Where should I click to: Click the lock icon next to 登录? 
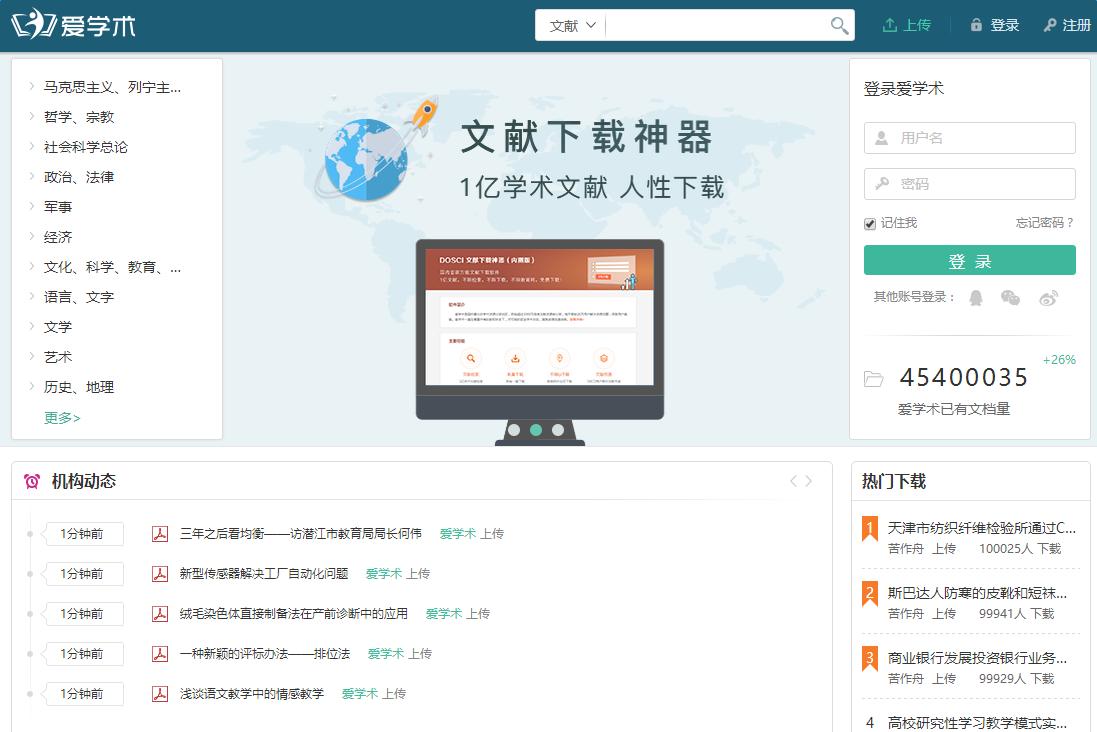977,25
